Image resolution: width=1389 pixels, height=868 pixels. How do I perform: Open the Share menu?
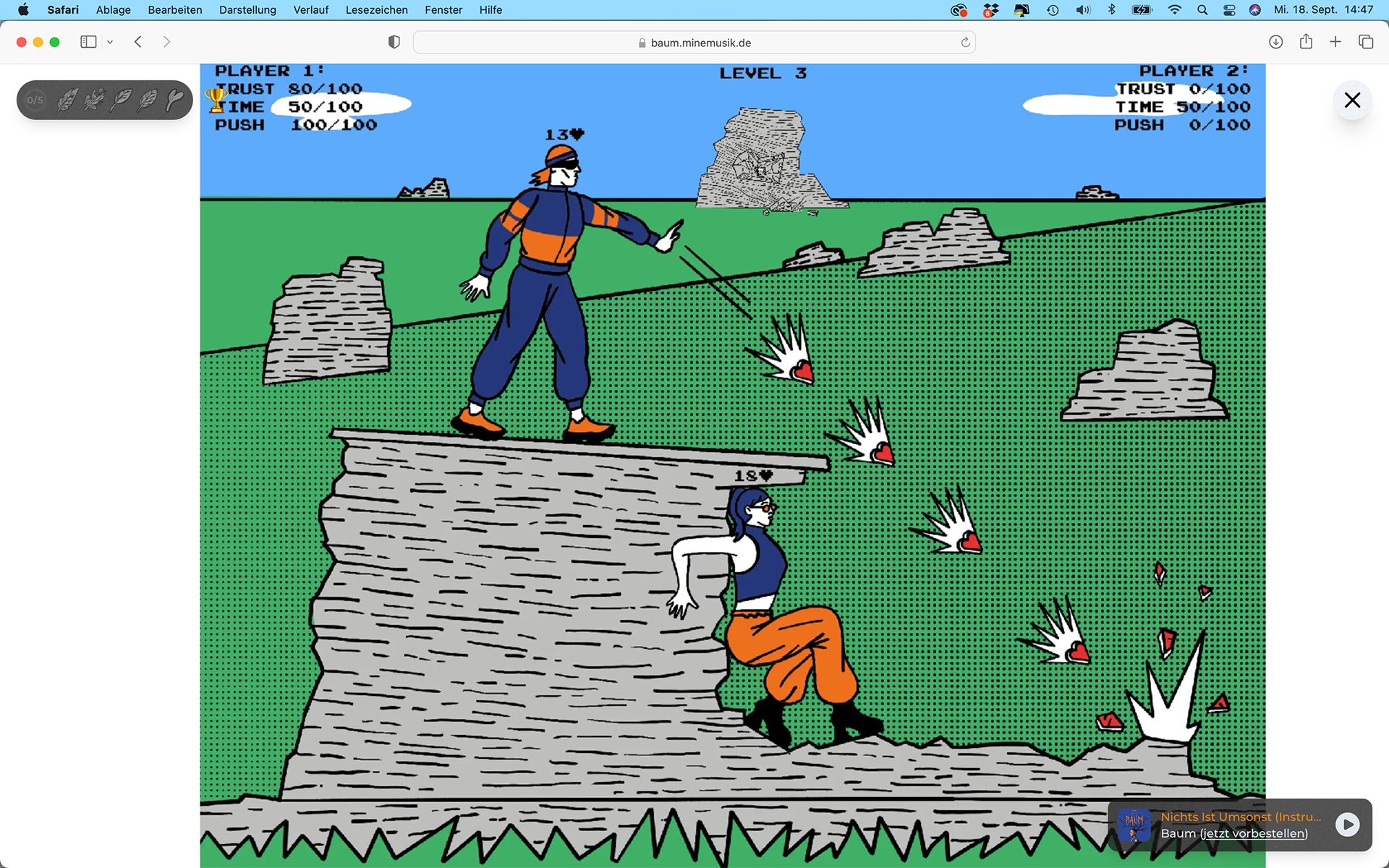point(1306,42)
